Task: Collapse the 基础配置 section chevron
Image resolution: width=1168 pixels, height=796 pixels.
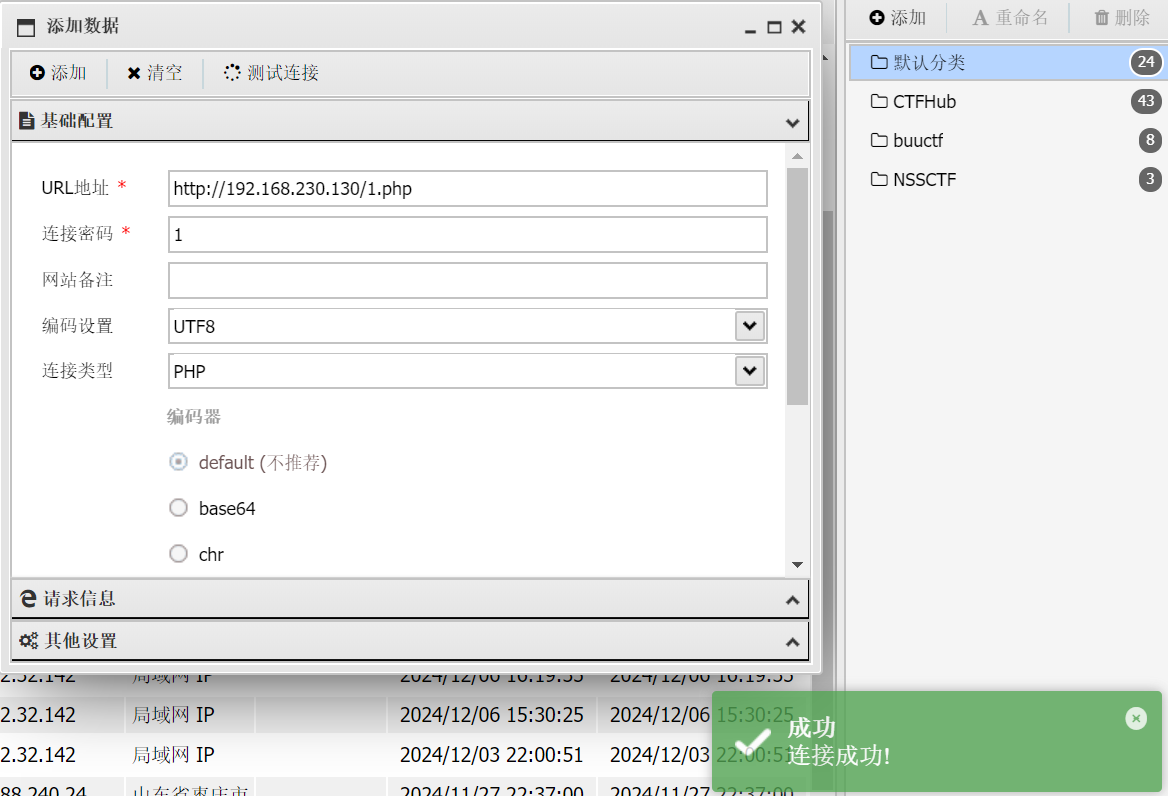Action: click(793, 122)
